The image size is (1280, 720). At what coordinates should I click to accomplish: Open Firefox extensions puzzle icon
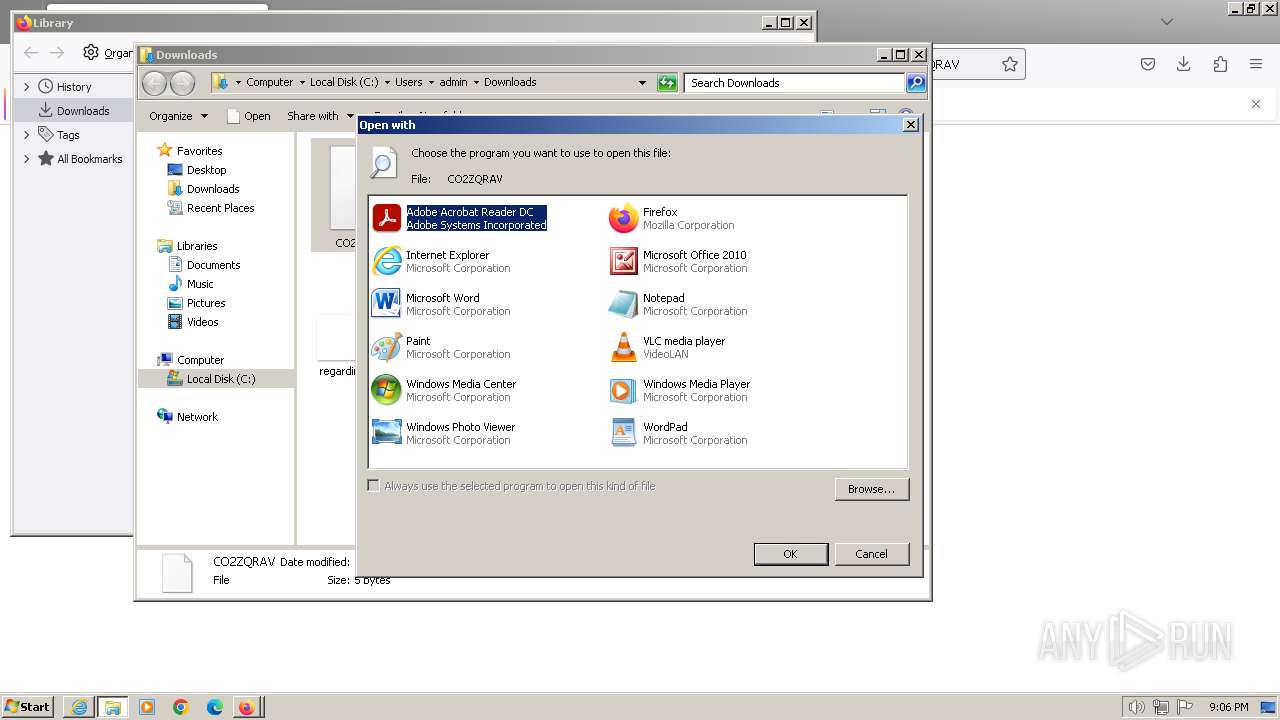[1220, 64]
